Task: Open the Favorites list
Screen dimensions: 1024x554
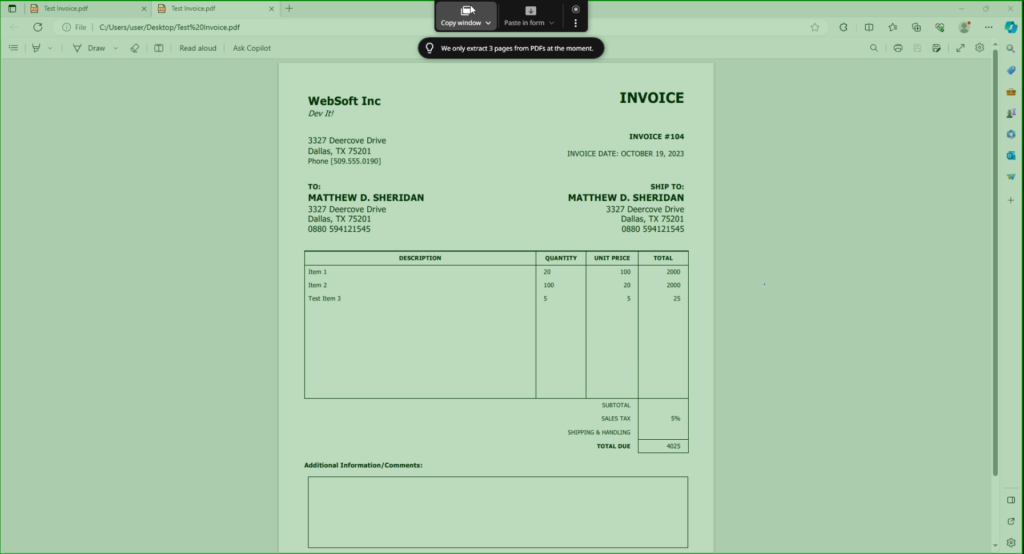Action: click(893, 27)
